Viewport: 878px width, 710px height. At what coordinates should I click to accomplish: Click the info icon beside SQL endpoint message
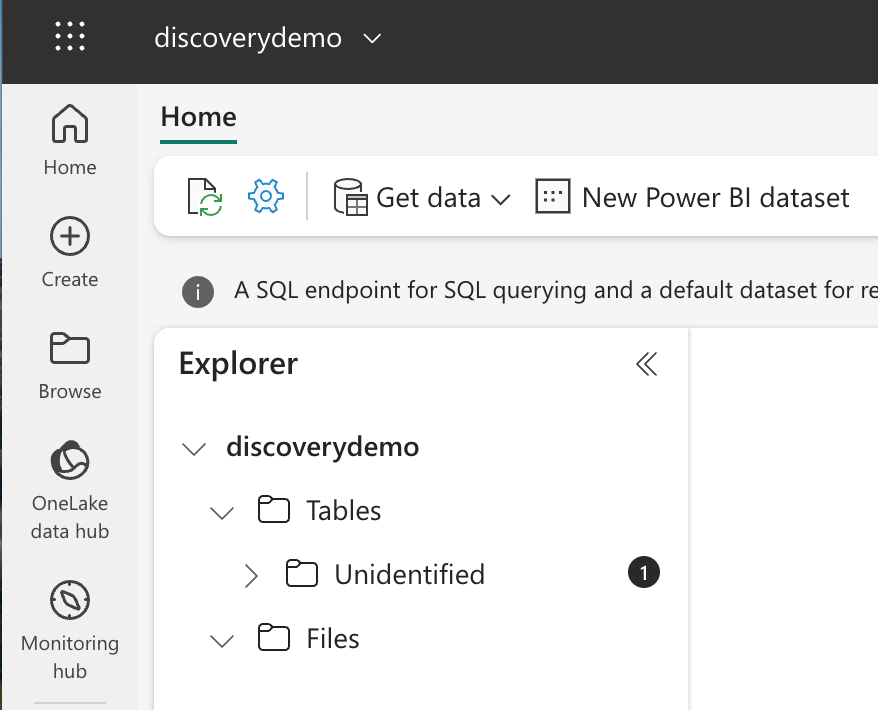[198, 292]
